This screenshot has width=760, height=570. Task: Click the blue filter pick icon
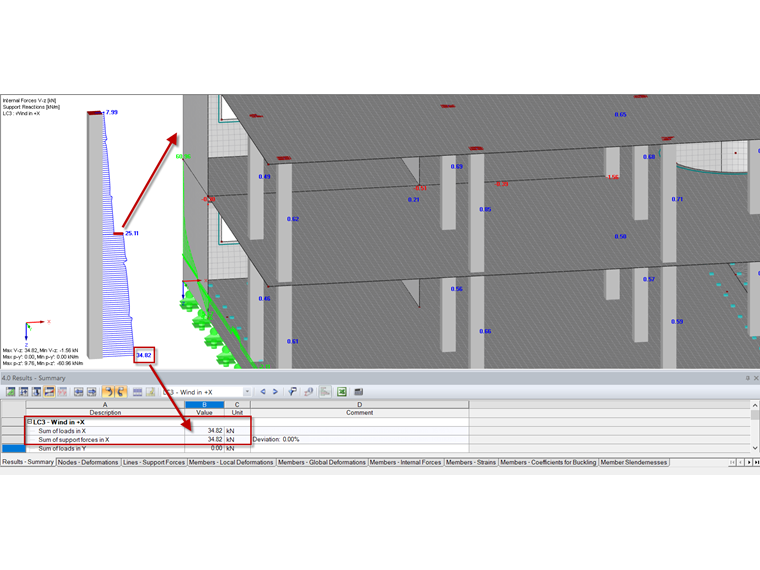pyautogui.click(x=292, y=392)
